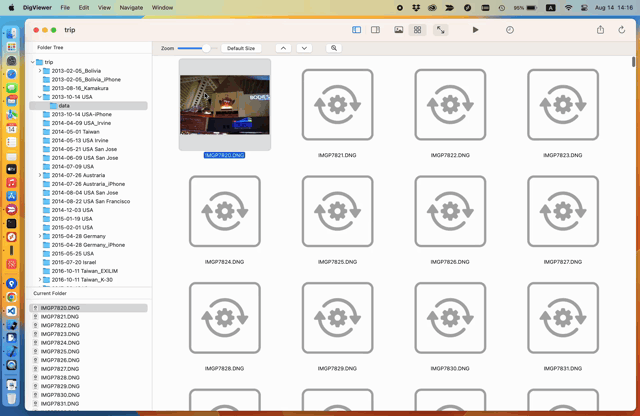Viewport: 640px width, 416px height.
Task: Expand the 2014-07-26 Australia folder
Action: pos(40,175)
